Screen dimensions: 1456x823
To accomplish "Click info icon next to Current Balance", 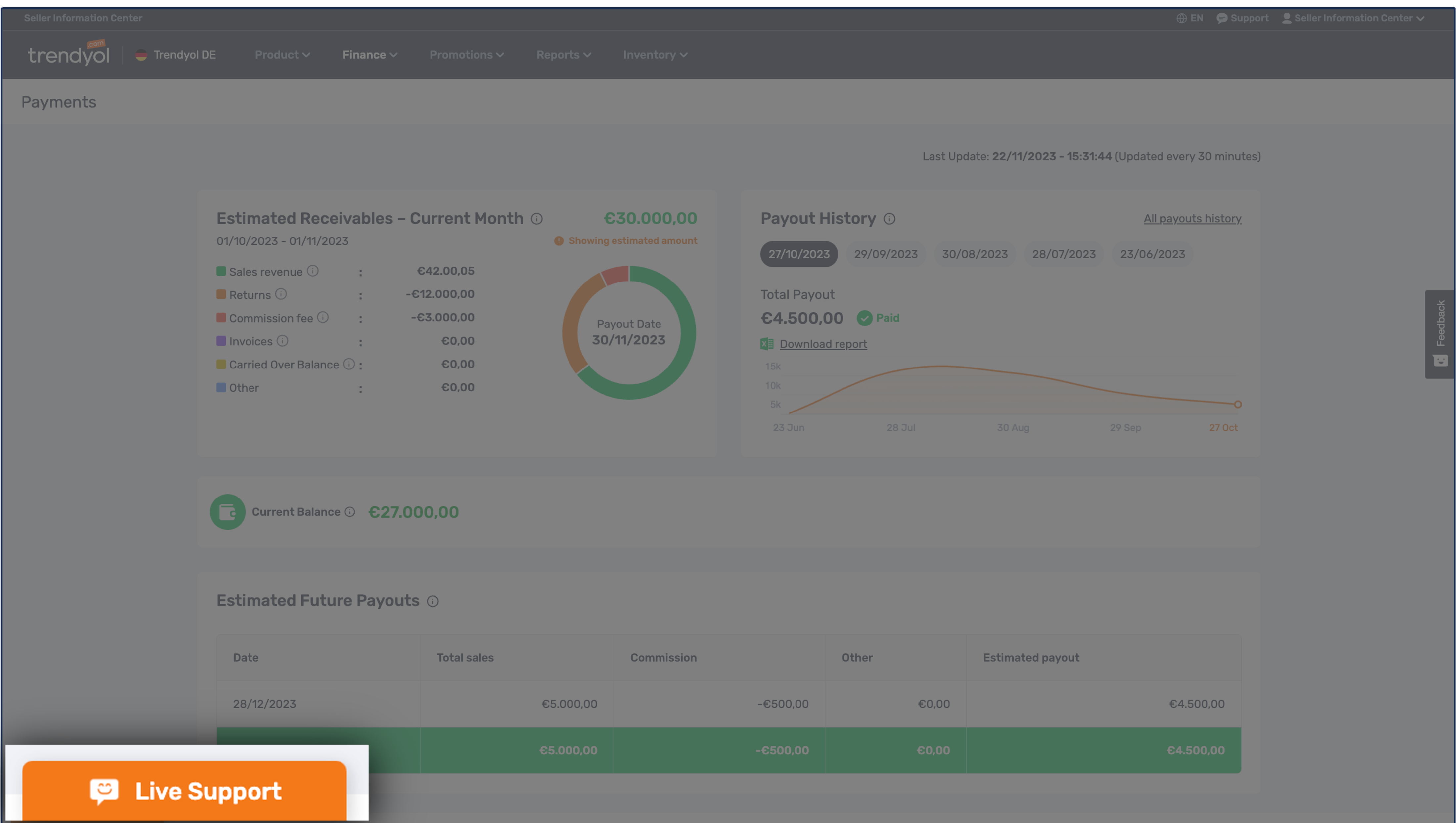I will 350,511.
